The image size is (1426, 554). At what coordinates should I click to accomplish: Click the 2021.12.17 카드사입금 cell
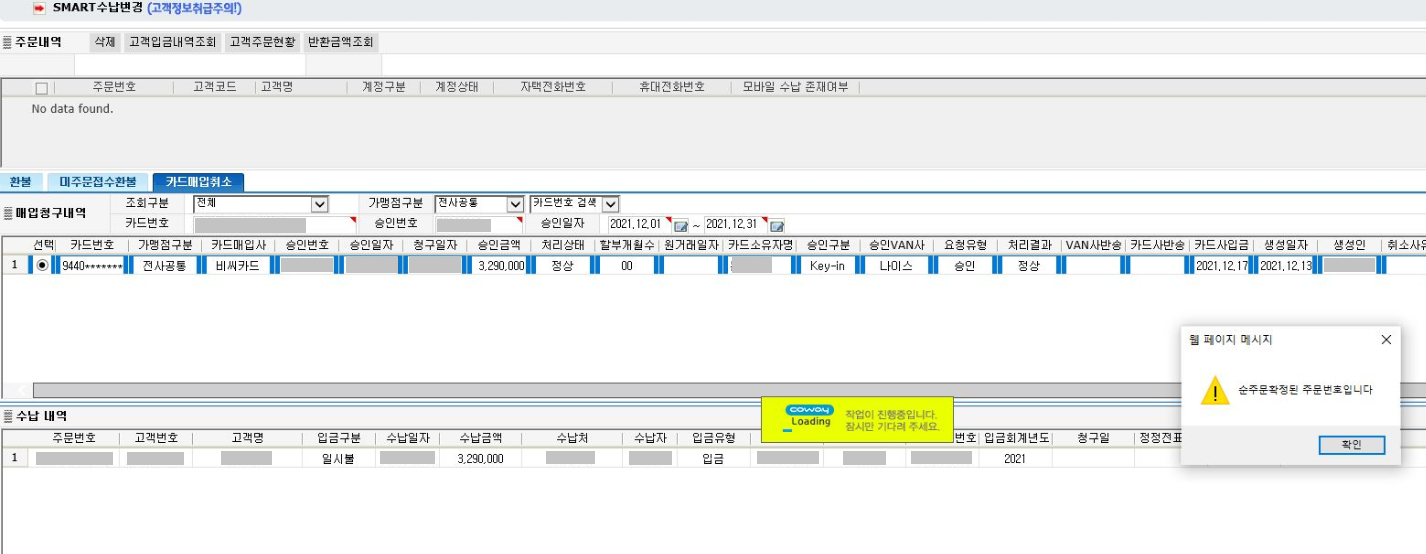1221,266
